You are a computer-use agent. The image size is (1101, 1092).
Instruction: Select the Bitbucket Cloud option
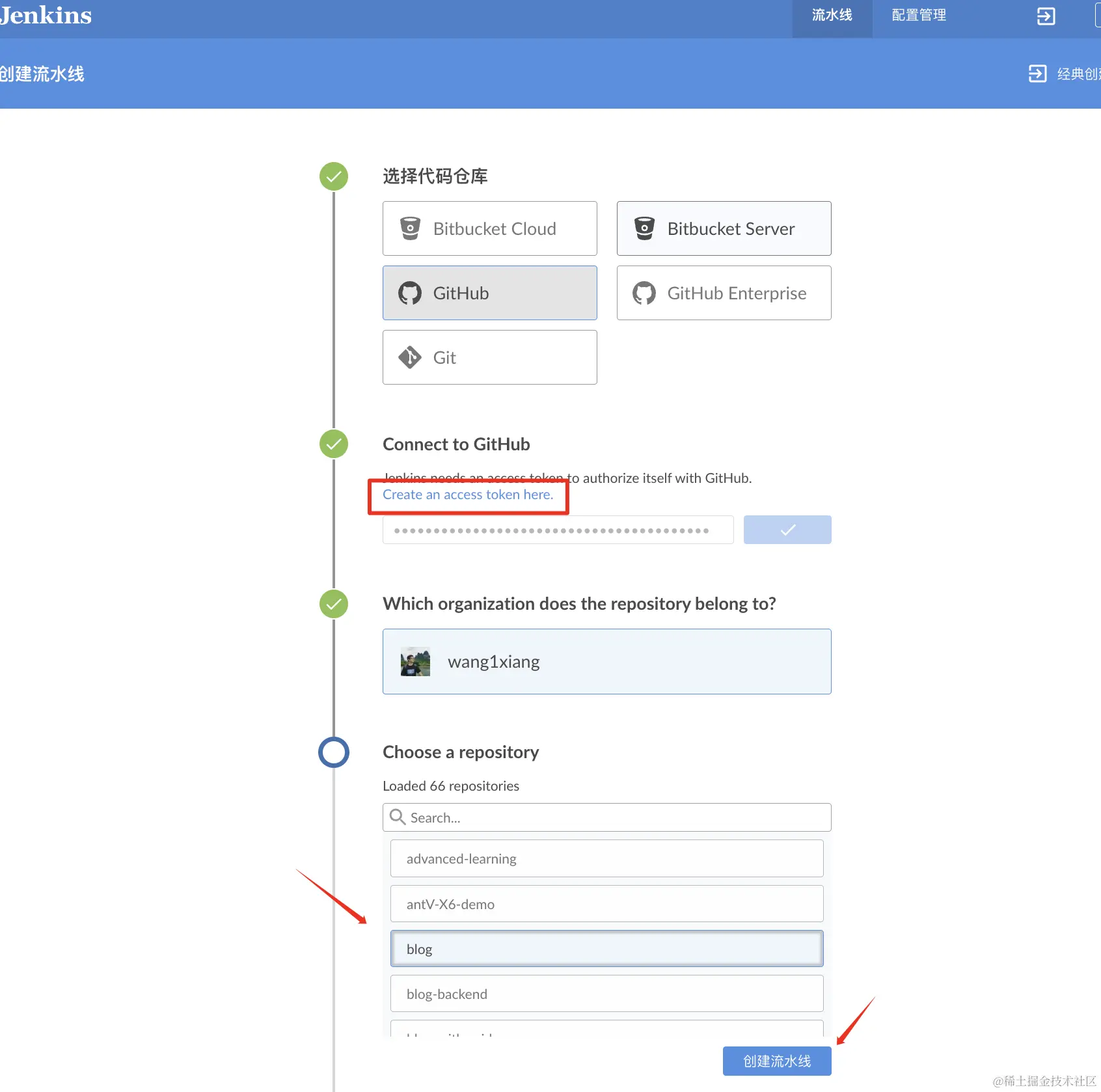pyautogui.click(x=489, y=228)
